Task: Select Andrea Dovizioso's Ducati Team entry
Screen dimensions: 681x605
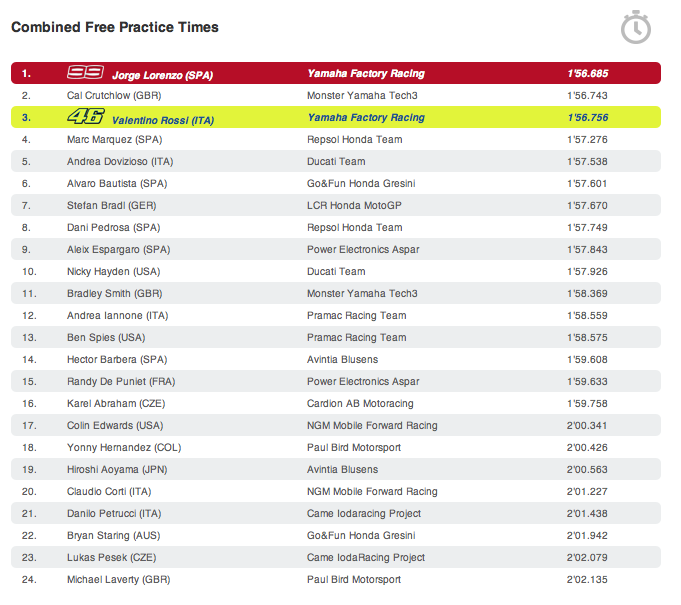Action: tap(336, 161)
